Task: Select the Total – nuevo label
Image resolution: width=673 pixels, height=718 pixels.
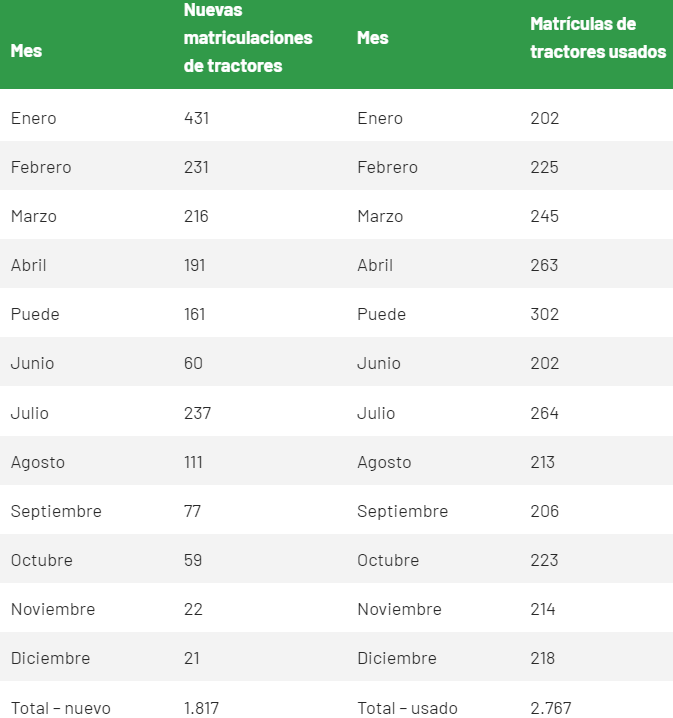Action: click(60, 708)
